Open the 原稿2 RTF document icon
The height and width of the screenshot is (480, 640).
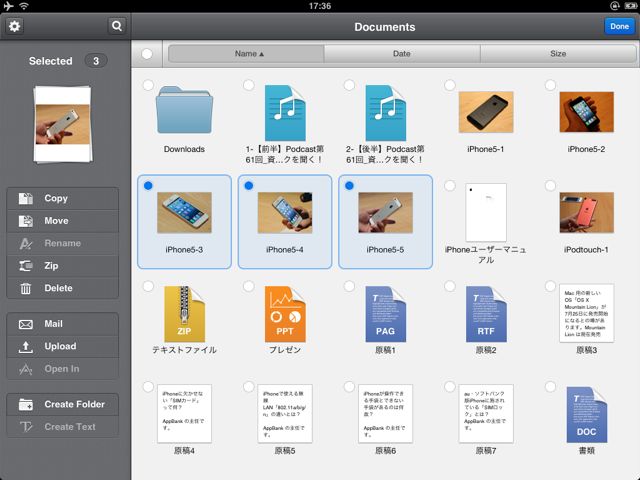486,314
